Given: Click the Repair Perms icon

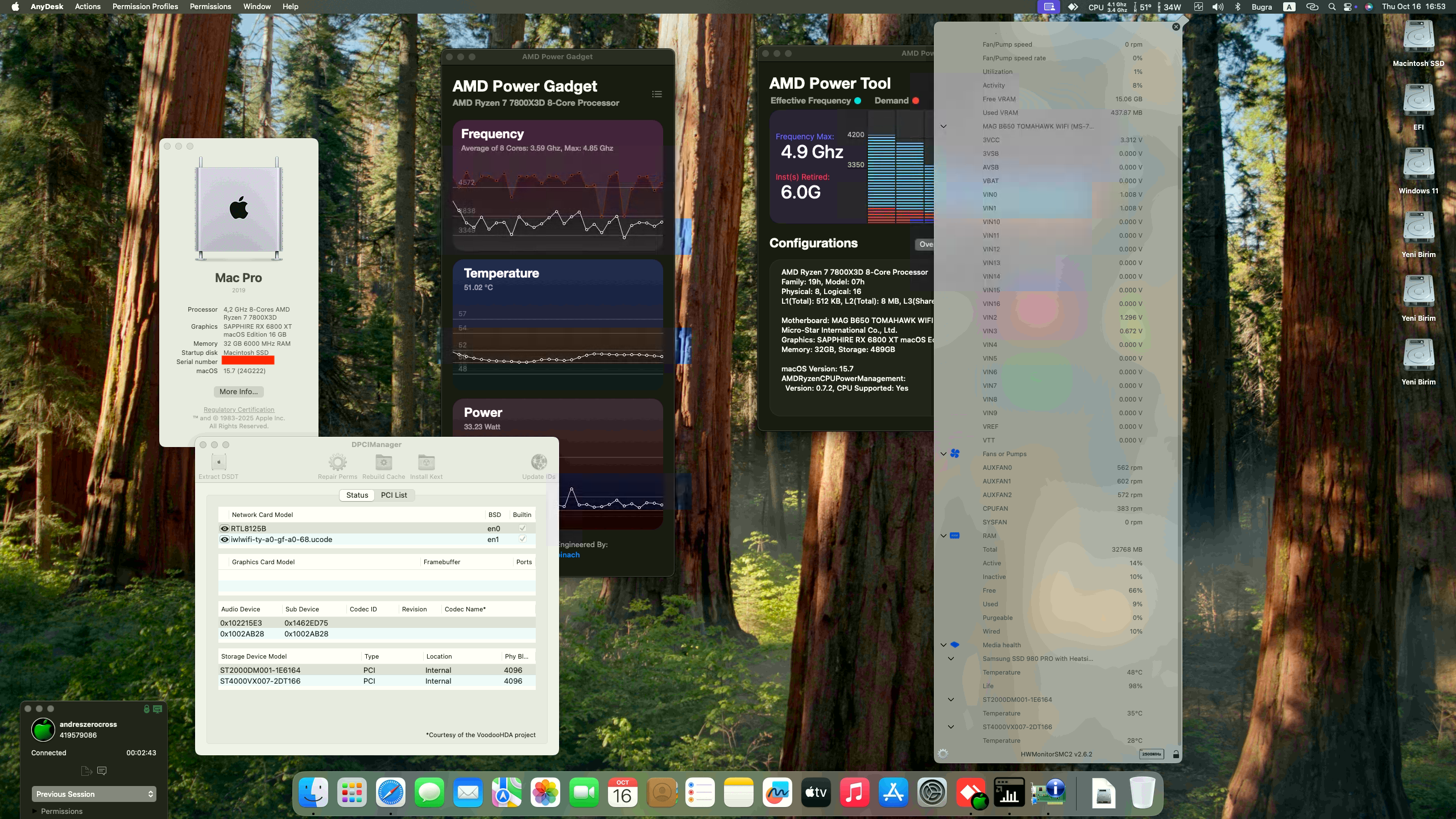Looking at the screenshot, I should [x=338, y=462].
